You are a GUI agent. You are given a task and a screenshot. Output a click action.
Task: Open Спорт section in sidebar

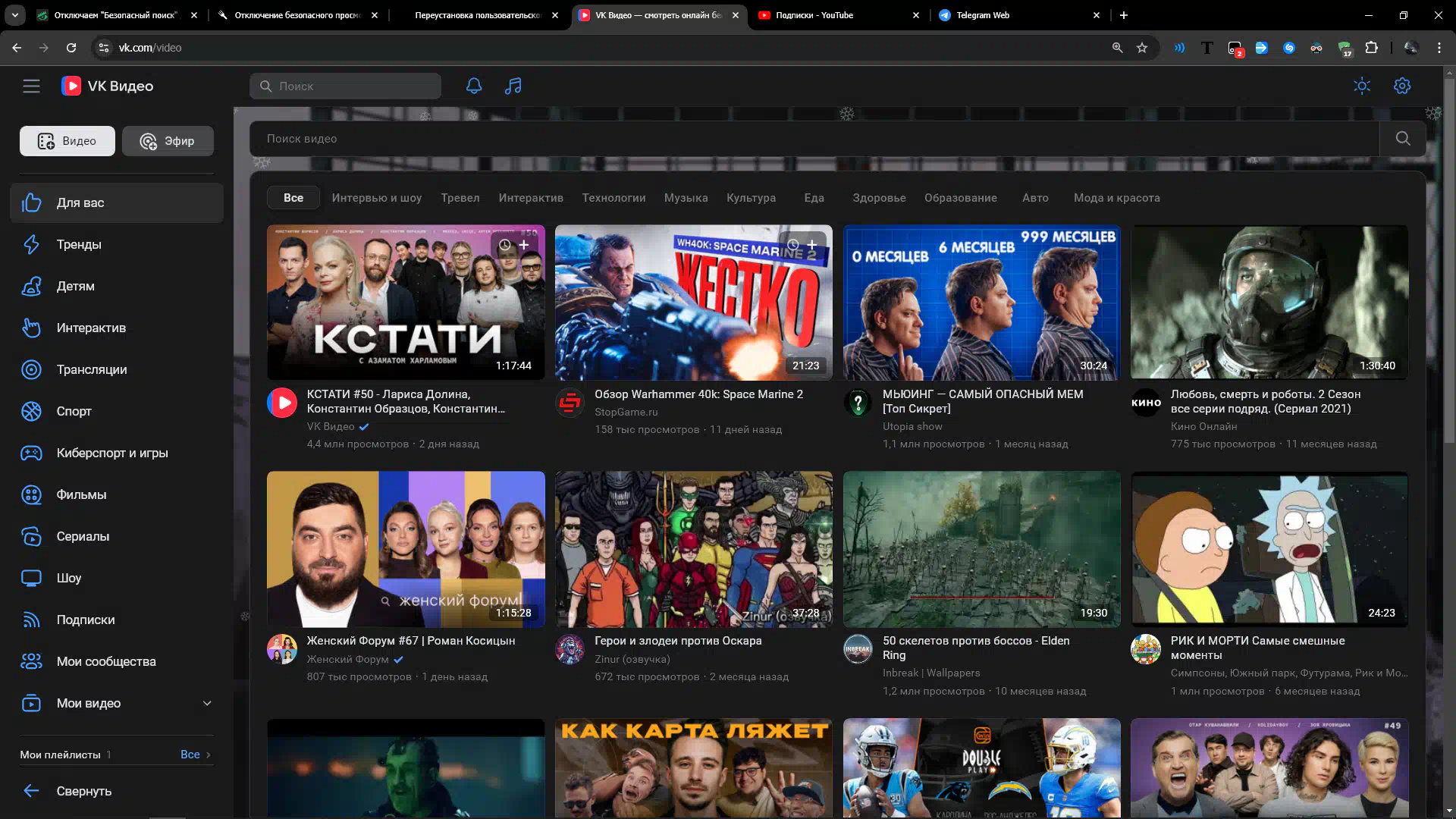coord(117,411)
